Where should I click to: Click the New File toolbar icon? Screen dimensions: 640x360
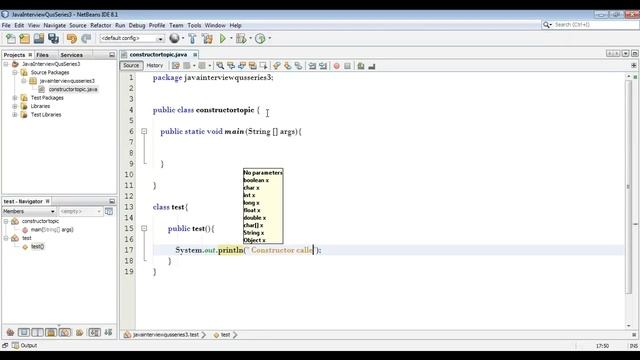click(11, 39)
